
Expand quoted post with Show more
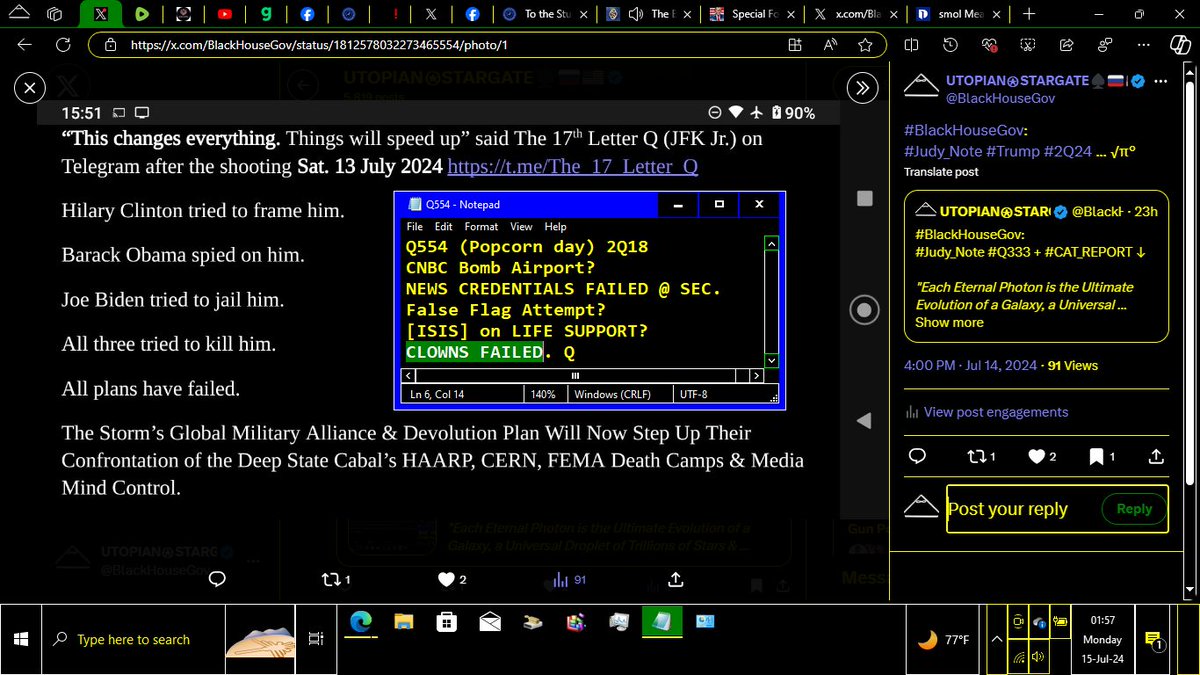[x=949, y=322]
